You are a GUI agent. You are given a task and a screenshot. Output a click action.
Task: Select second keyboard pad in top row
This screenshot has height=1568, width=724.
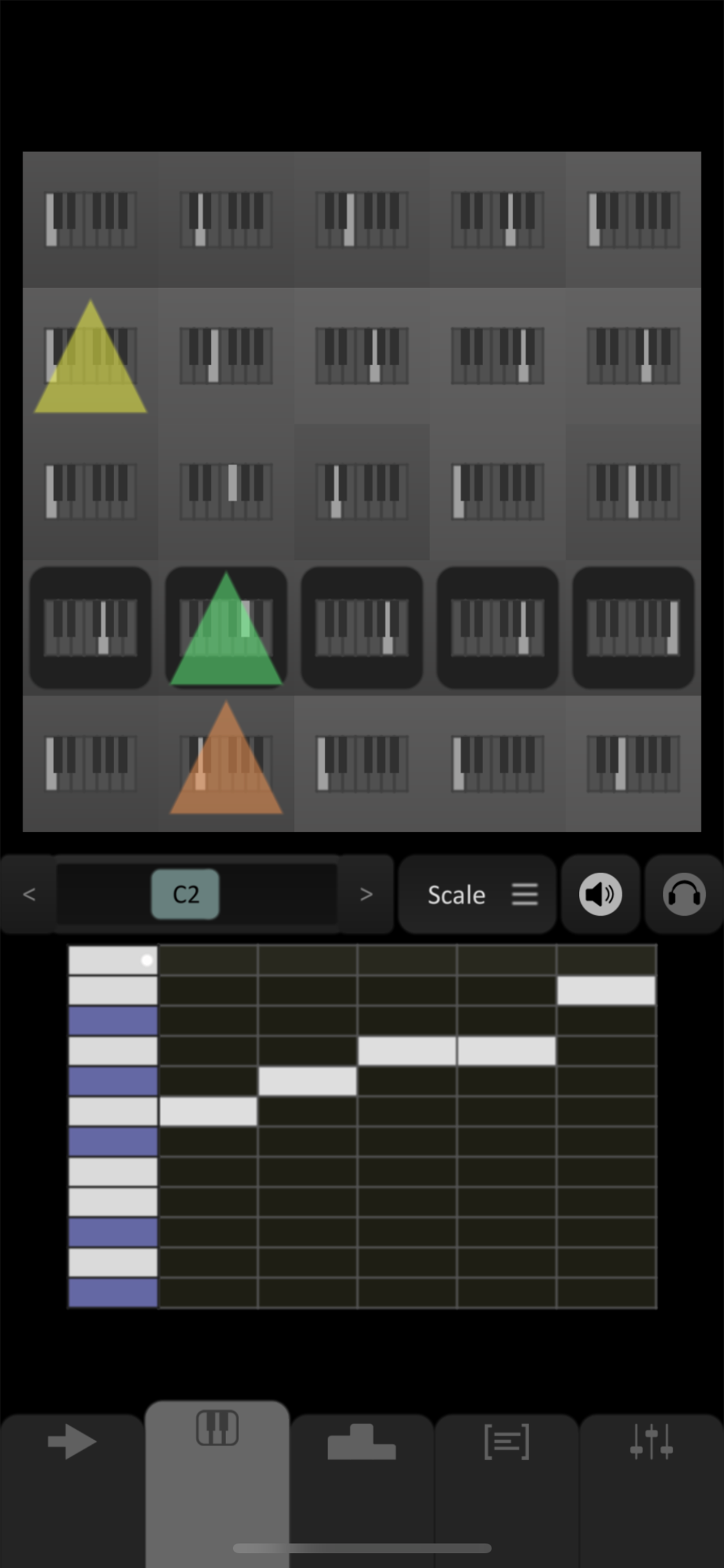(x=226, y=220)
